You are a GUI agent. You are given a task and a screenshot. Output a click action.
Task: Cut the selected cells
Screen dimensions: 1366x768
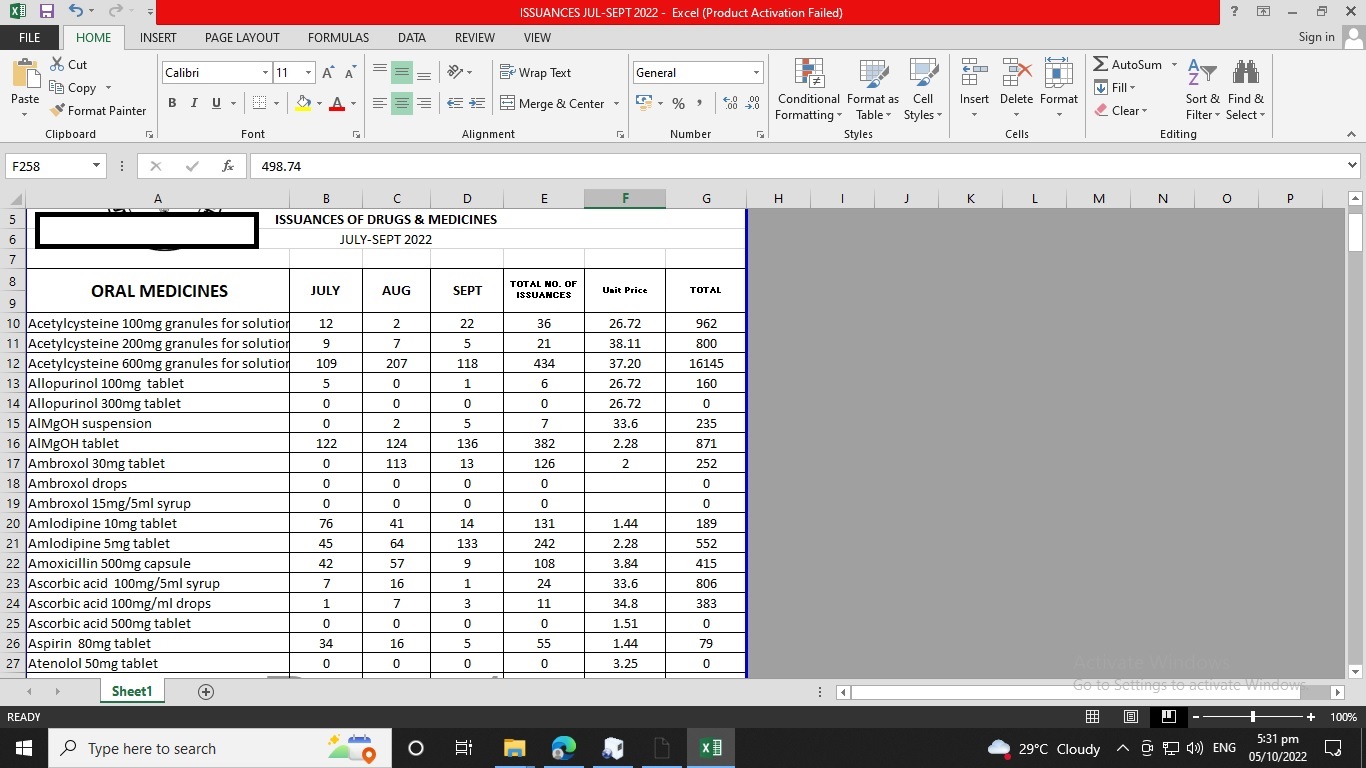tap(68, 64)
